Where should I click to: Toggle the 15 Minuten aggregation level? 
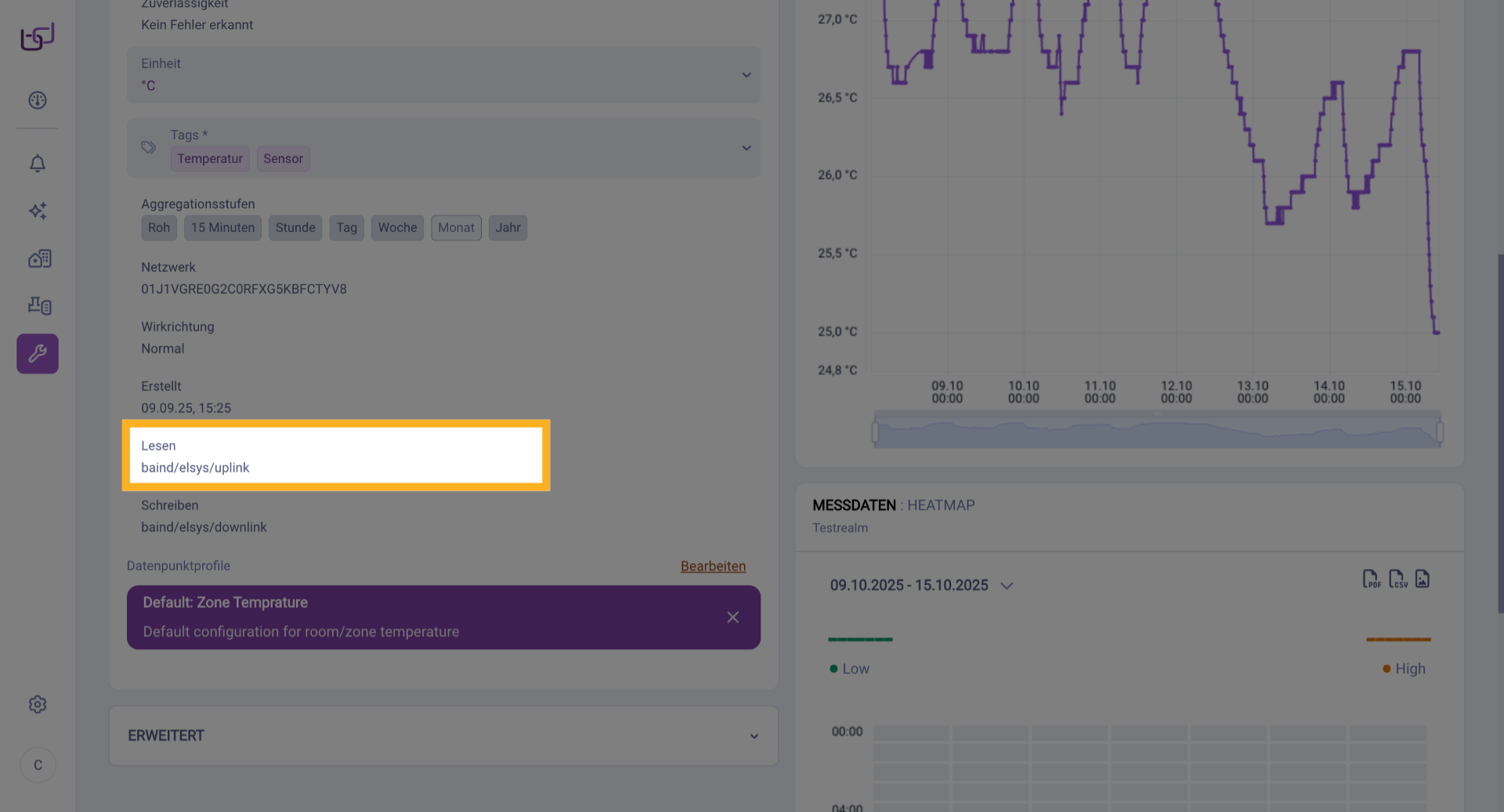pos(222,228)
